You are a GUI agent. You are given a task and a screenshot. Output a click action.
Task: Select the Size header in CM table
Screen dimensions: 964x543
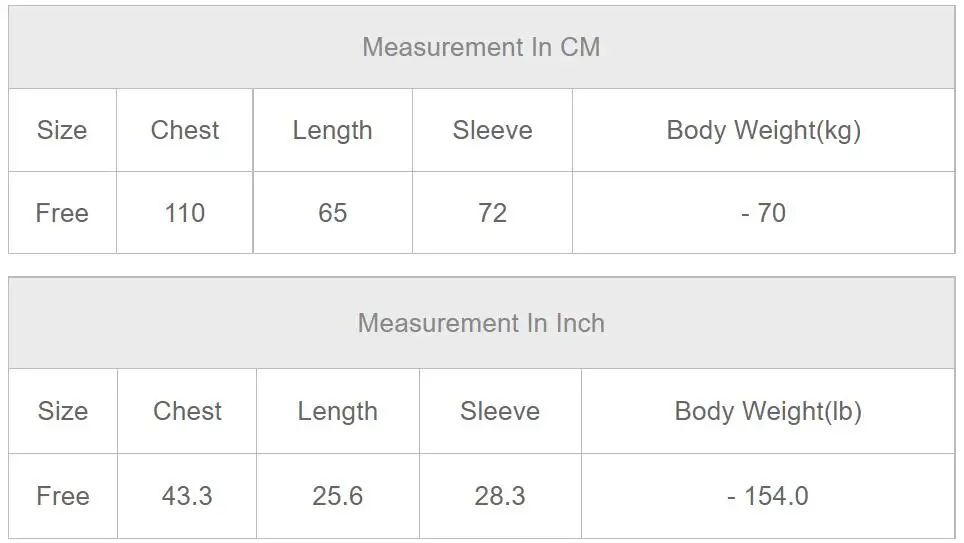coord(62,130)
